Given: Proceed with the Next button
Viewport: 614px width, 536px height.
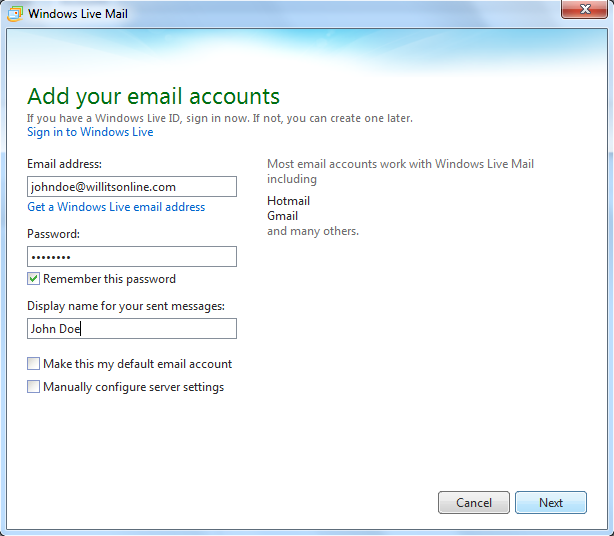Looking at the screenshot, I should [551, 502].
